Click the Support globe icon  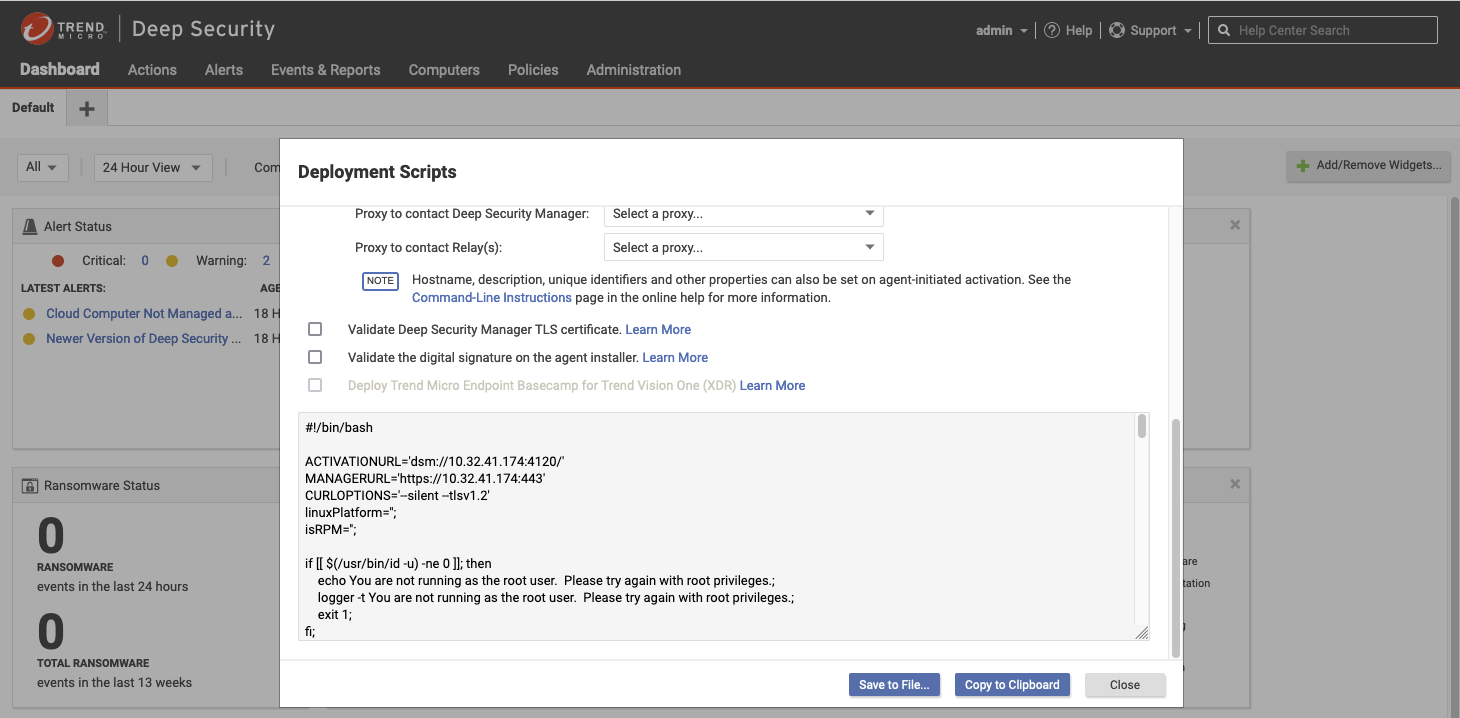coord(1117,30)
